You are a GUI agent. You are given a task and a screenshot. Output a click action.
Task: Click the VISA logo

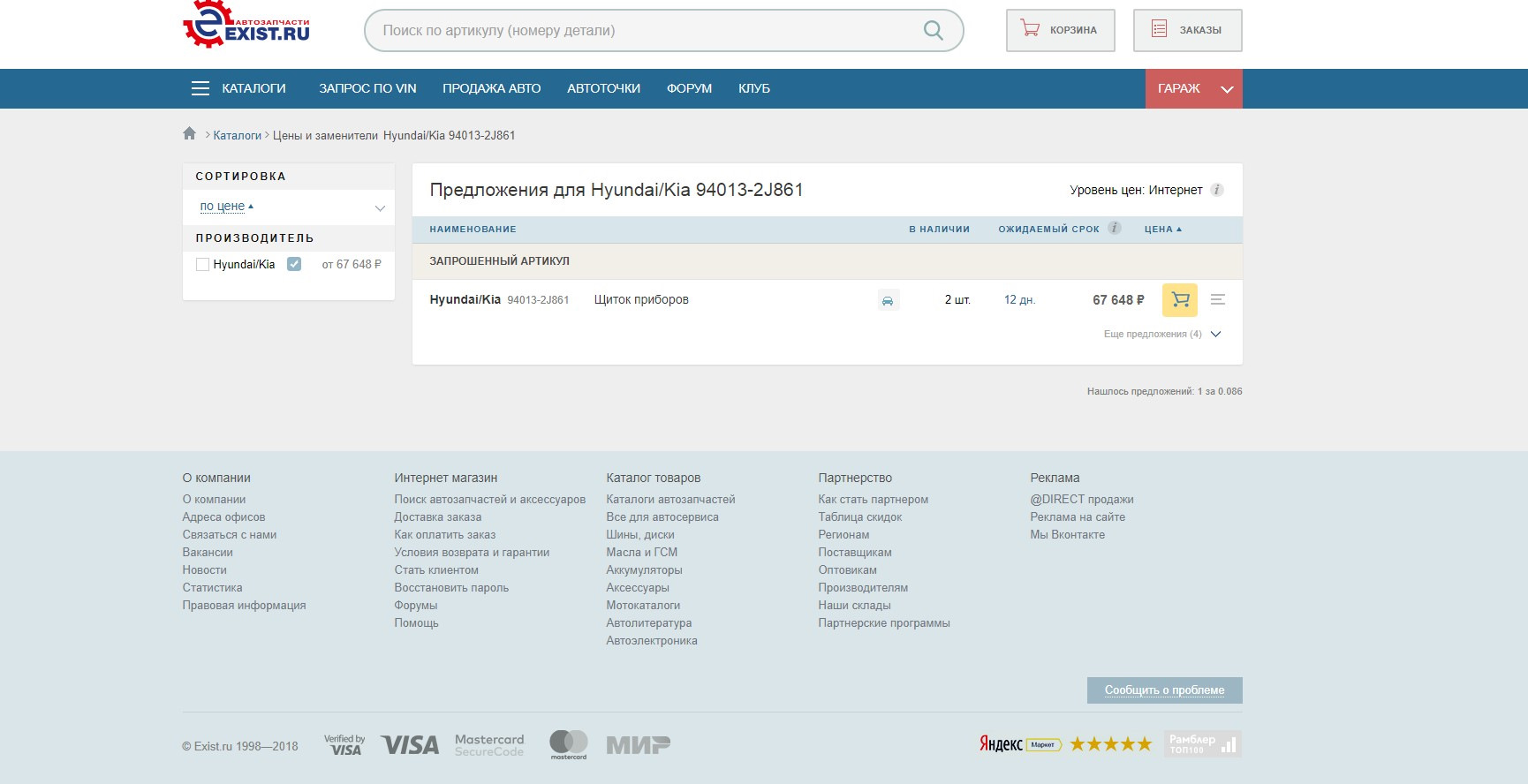410,745
